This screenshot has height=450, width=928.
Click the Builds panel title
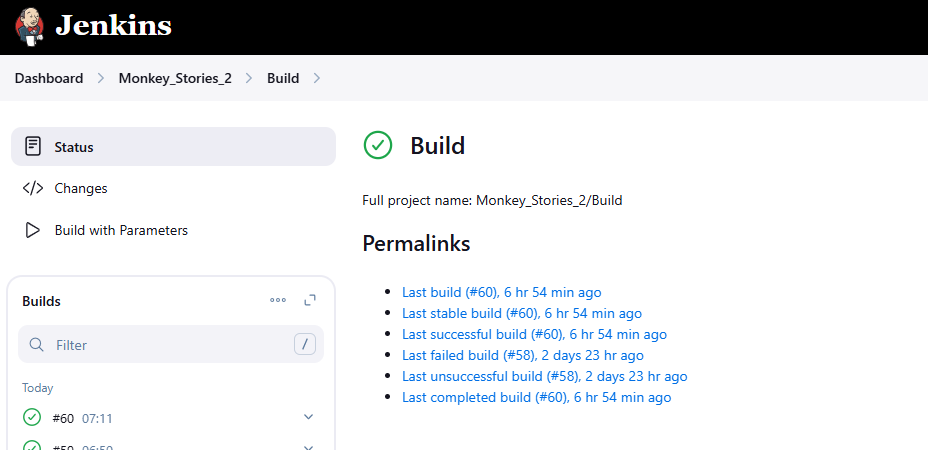(x=41, y=301)
